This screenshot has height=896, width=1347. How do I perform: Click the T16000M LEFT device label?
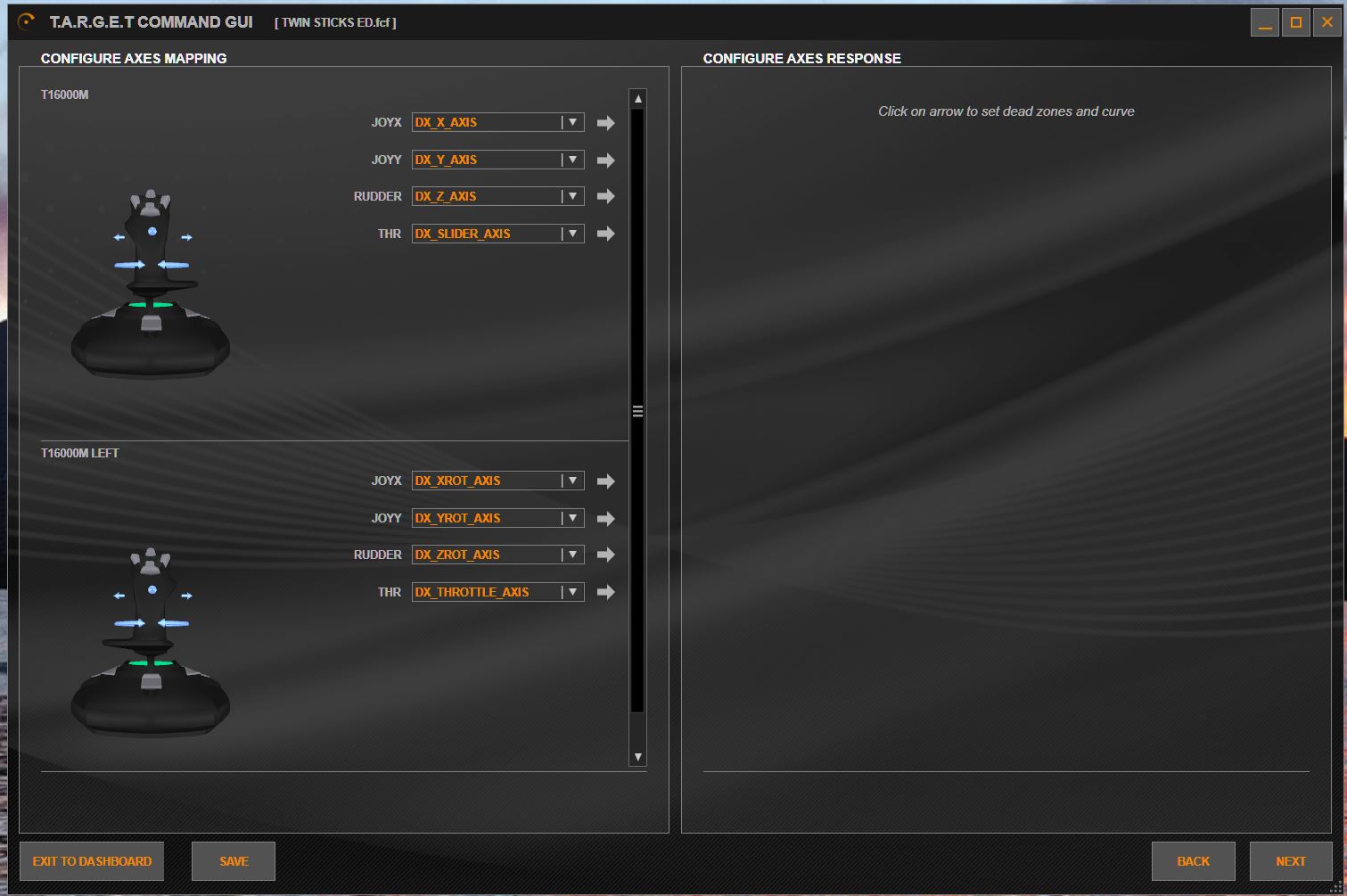(79, 453)
